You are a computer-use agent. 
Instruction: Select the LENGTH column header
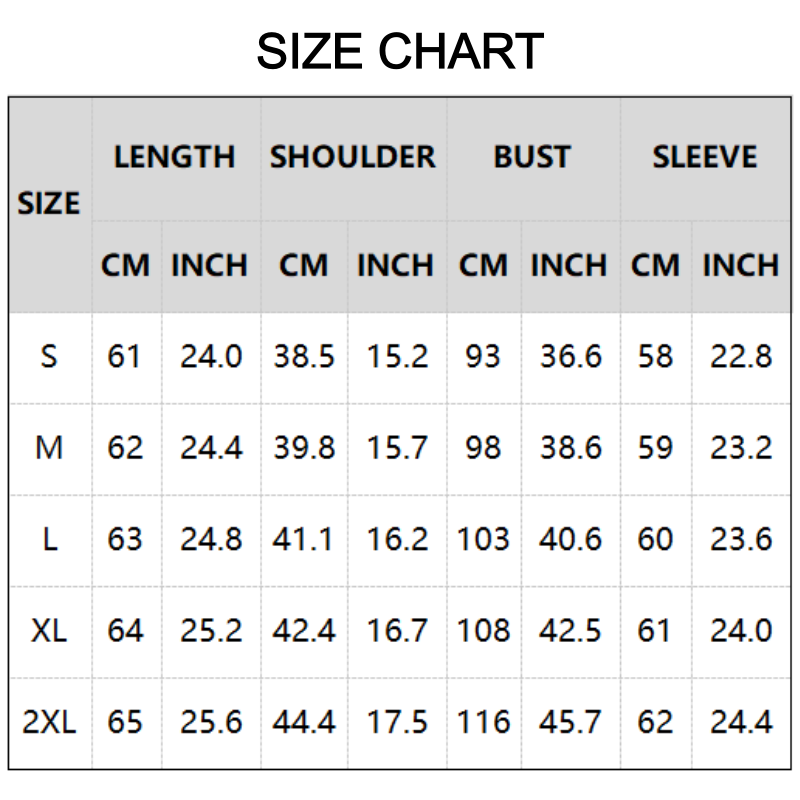tap(175, 157)
